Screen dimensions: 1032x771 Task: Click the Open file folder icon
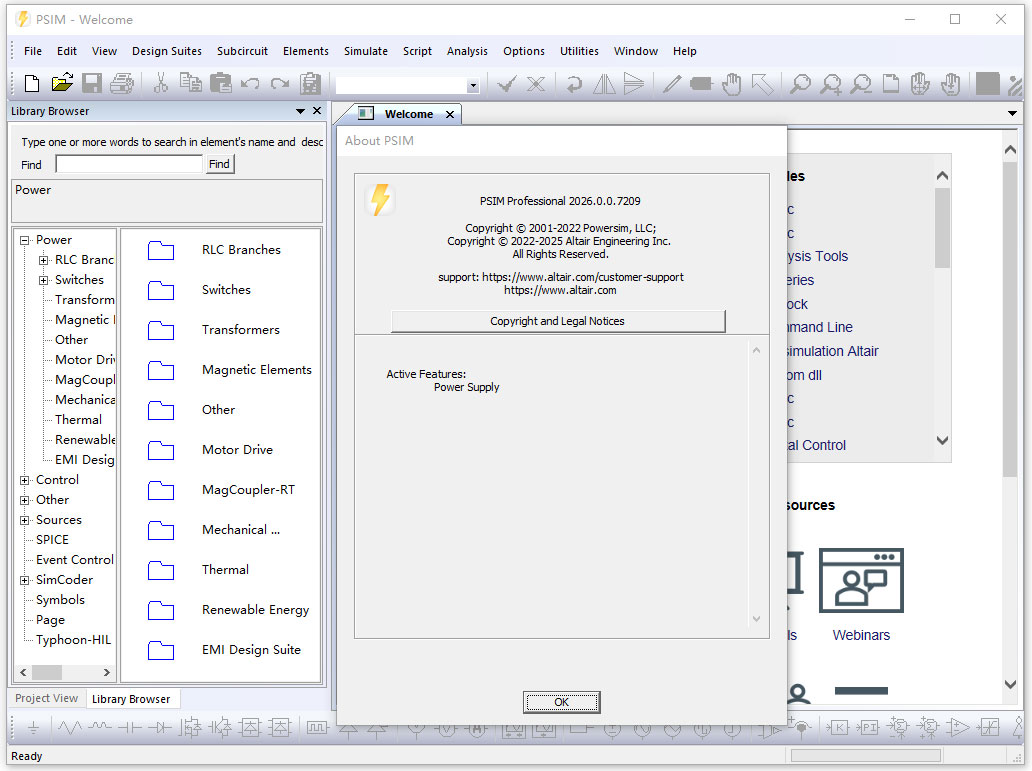[x=62, y=84]
